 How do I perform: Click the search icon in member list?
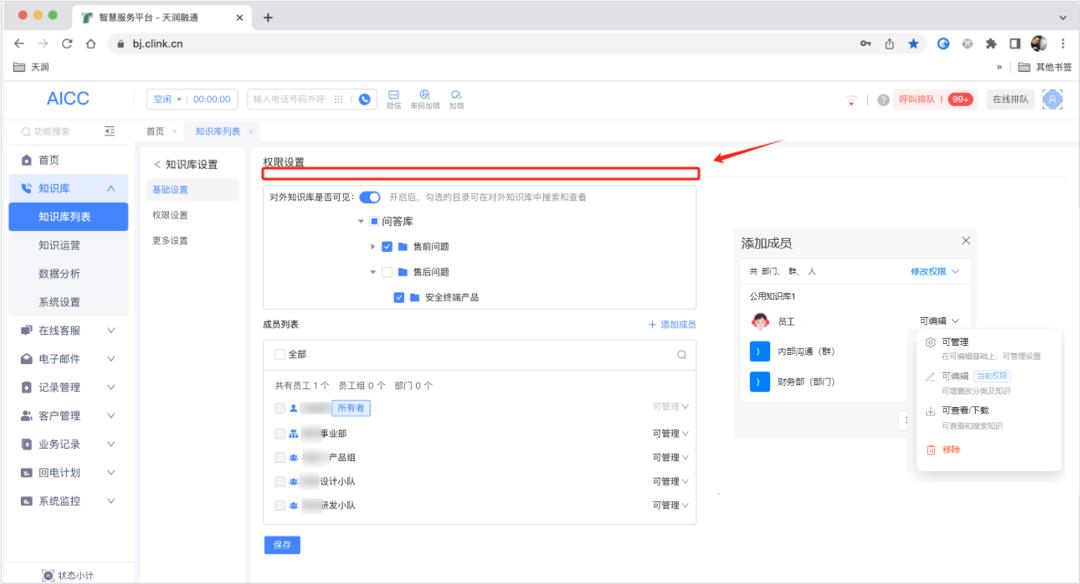click(x=682, y=354)
